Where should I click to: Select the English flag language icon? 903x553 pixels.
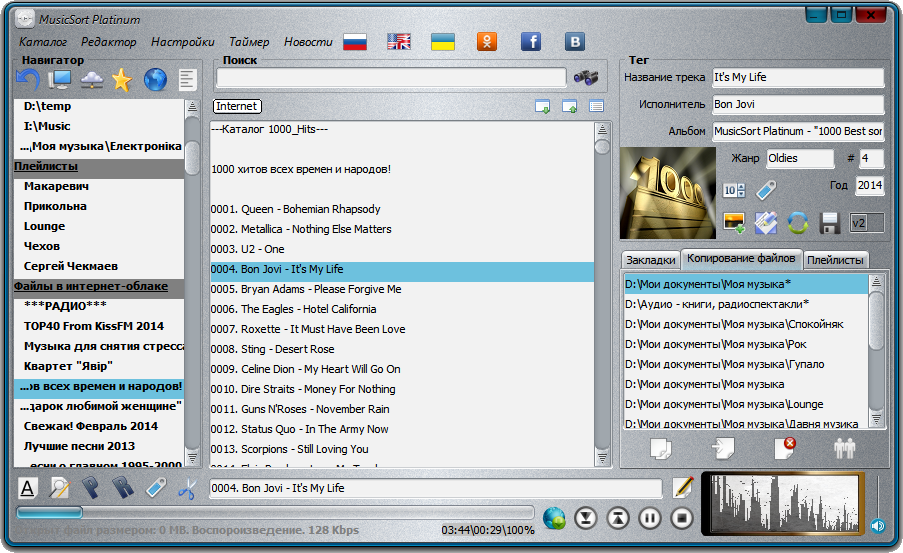[x=399, y=41]
